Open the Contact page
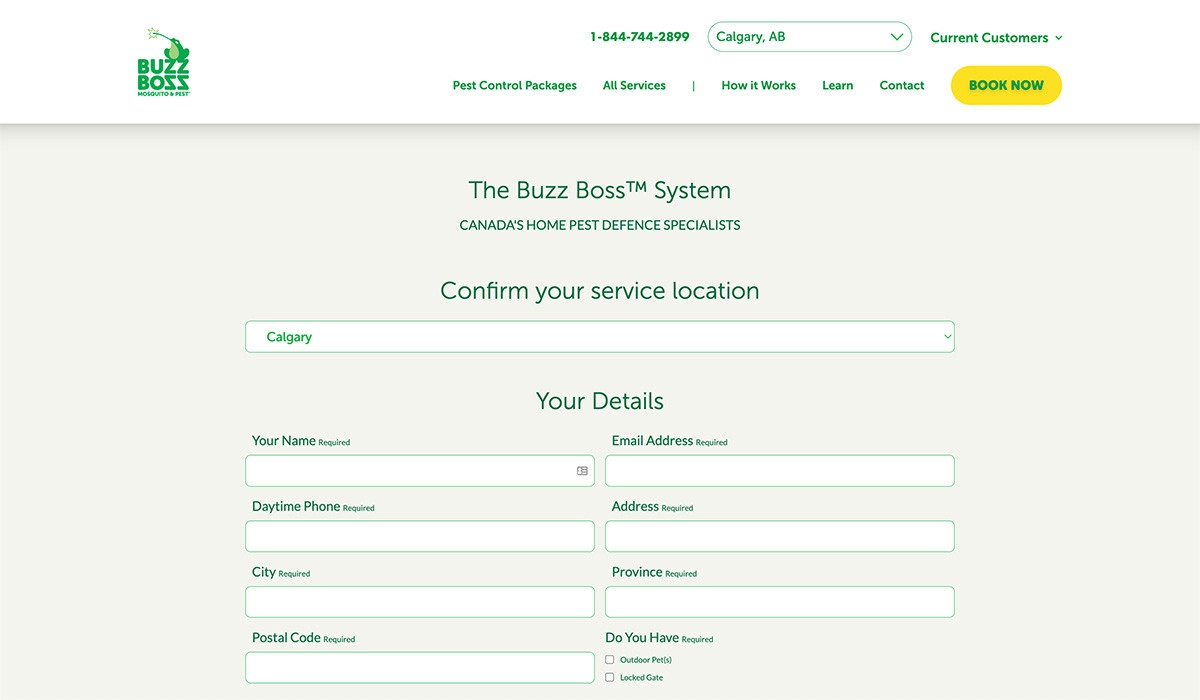 click(x=901, y=86)
